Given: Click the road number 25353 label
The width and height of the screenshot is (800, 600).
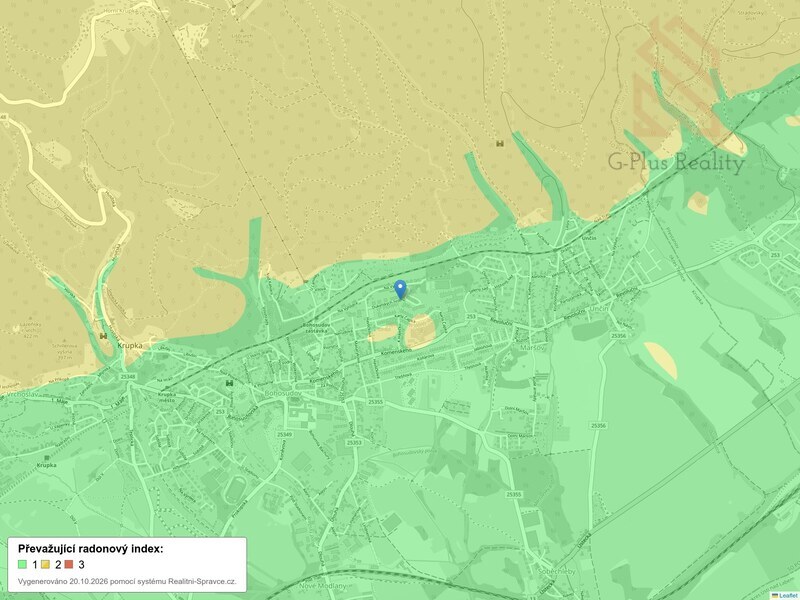Looking at the screenshot, I should [354, 442].
